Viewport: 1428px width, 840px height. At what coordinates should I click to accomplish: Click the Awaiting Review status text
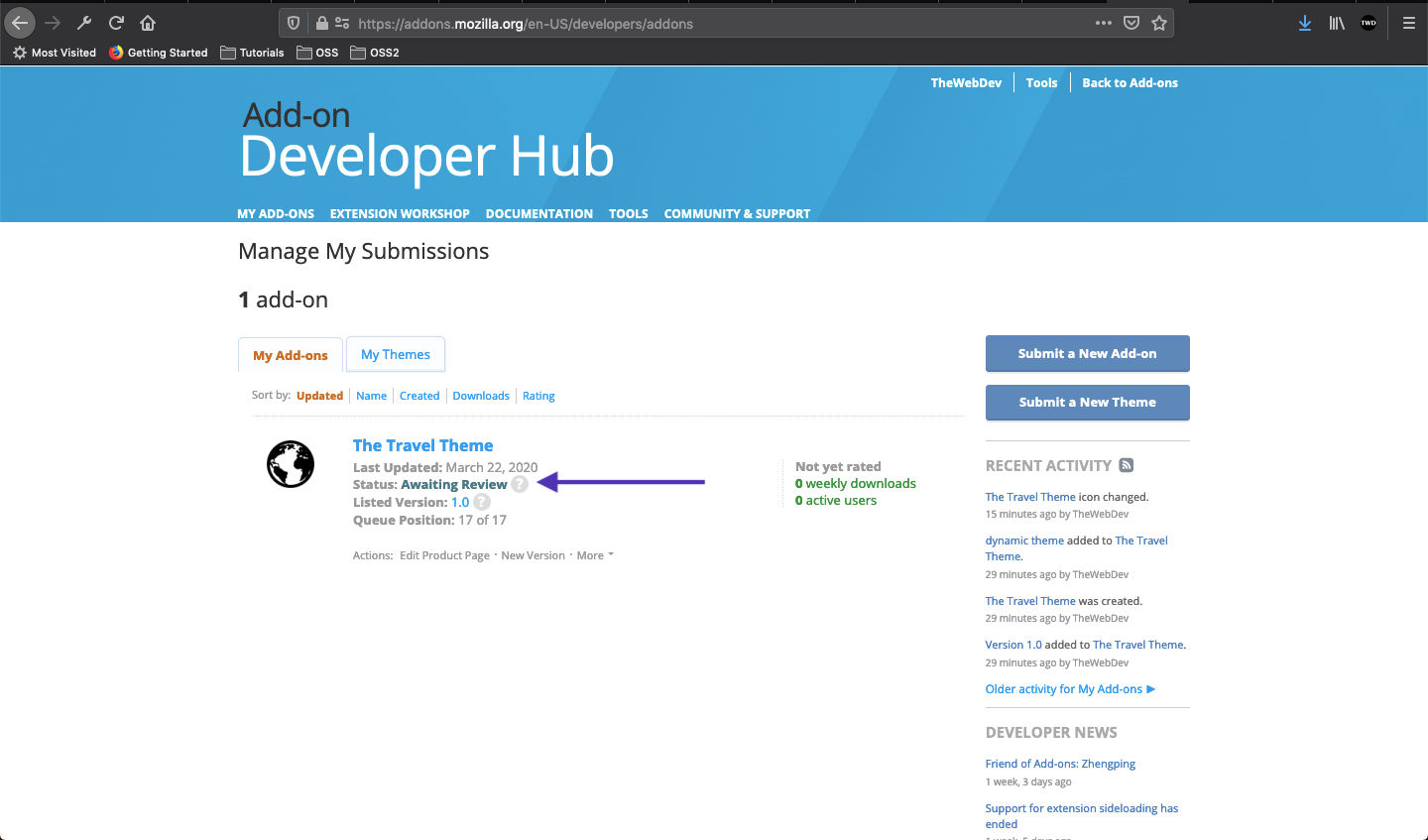pos(454,484)
